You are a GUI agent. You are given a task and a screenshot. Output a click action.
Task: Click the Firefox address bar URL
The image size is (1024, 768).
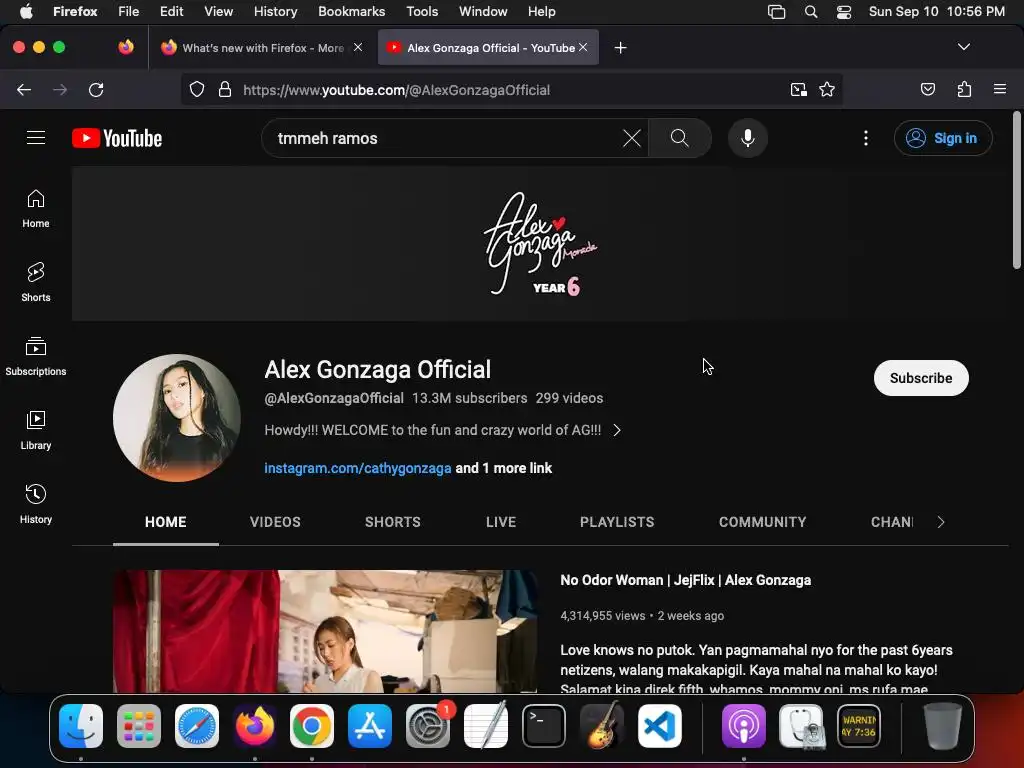(x=396, y=90)
